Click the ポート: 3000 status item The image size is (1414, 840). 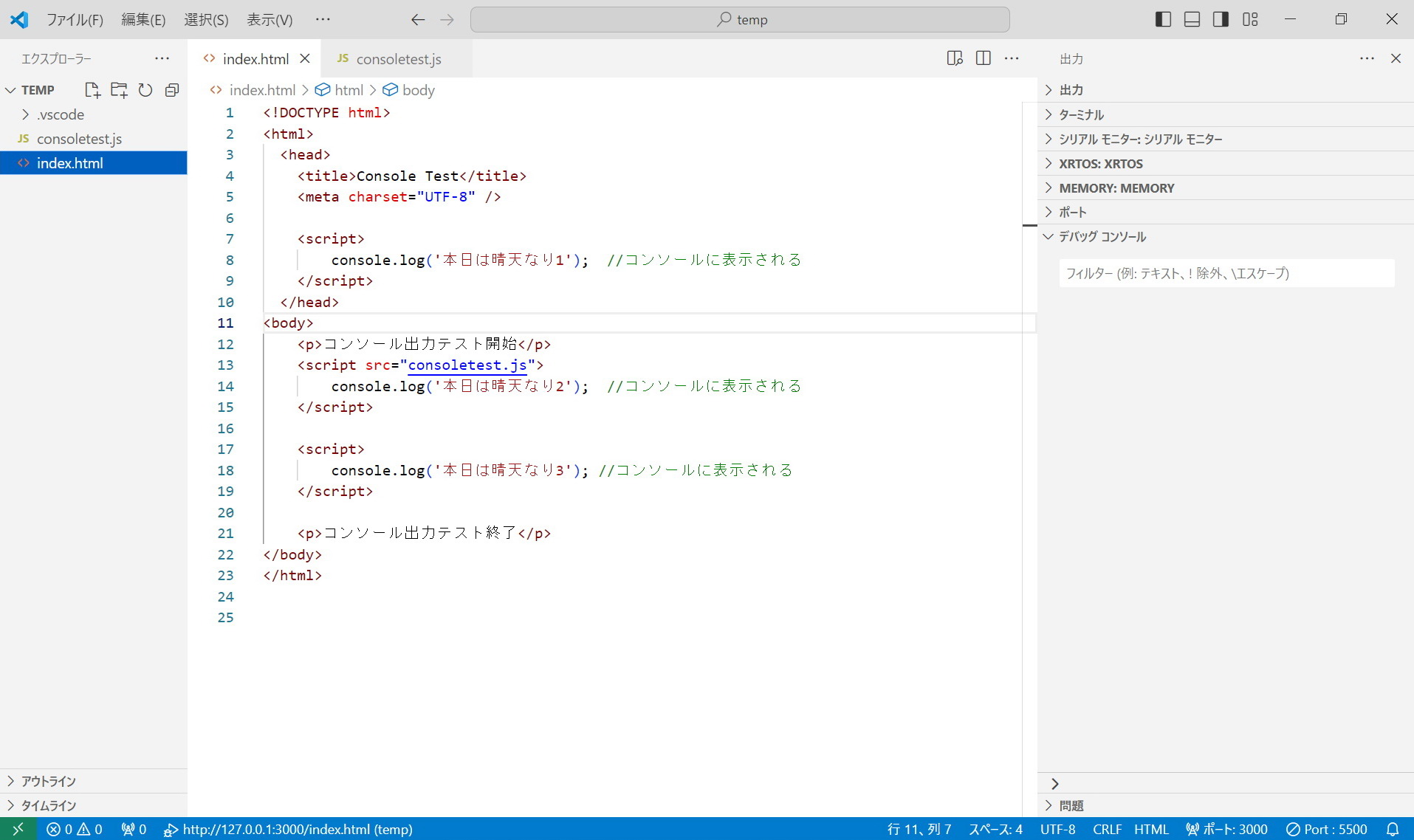(1226, 829)
